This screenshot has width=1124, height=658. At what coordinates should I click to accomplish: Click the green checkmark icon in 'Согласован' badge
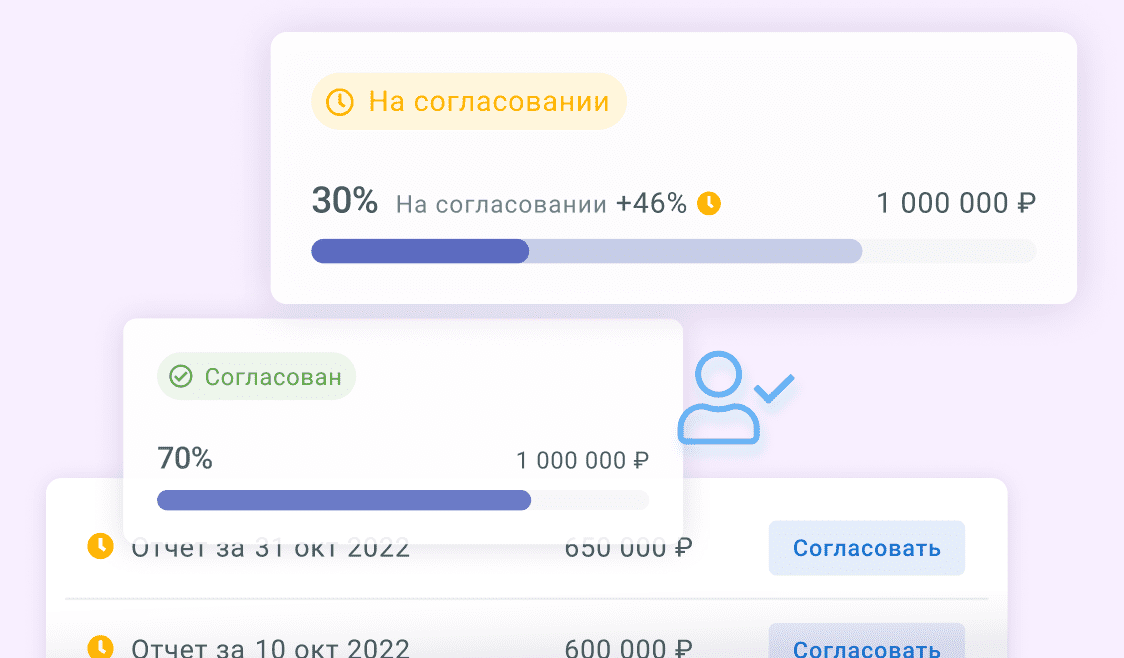[181, 376]
